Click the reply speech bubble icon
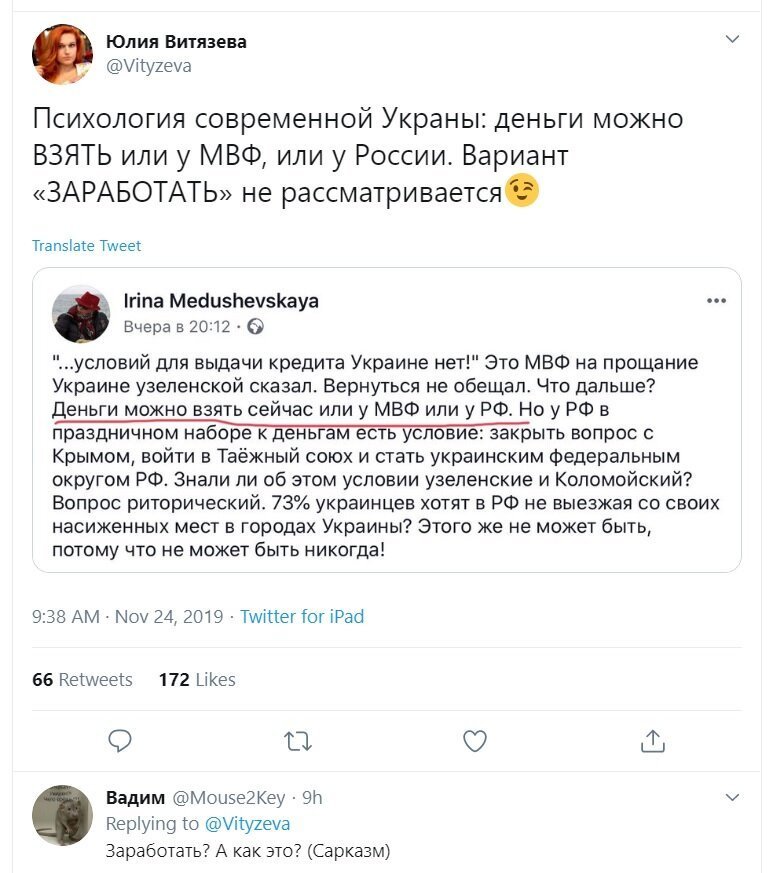 [120, 741]
